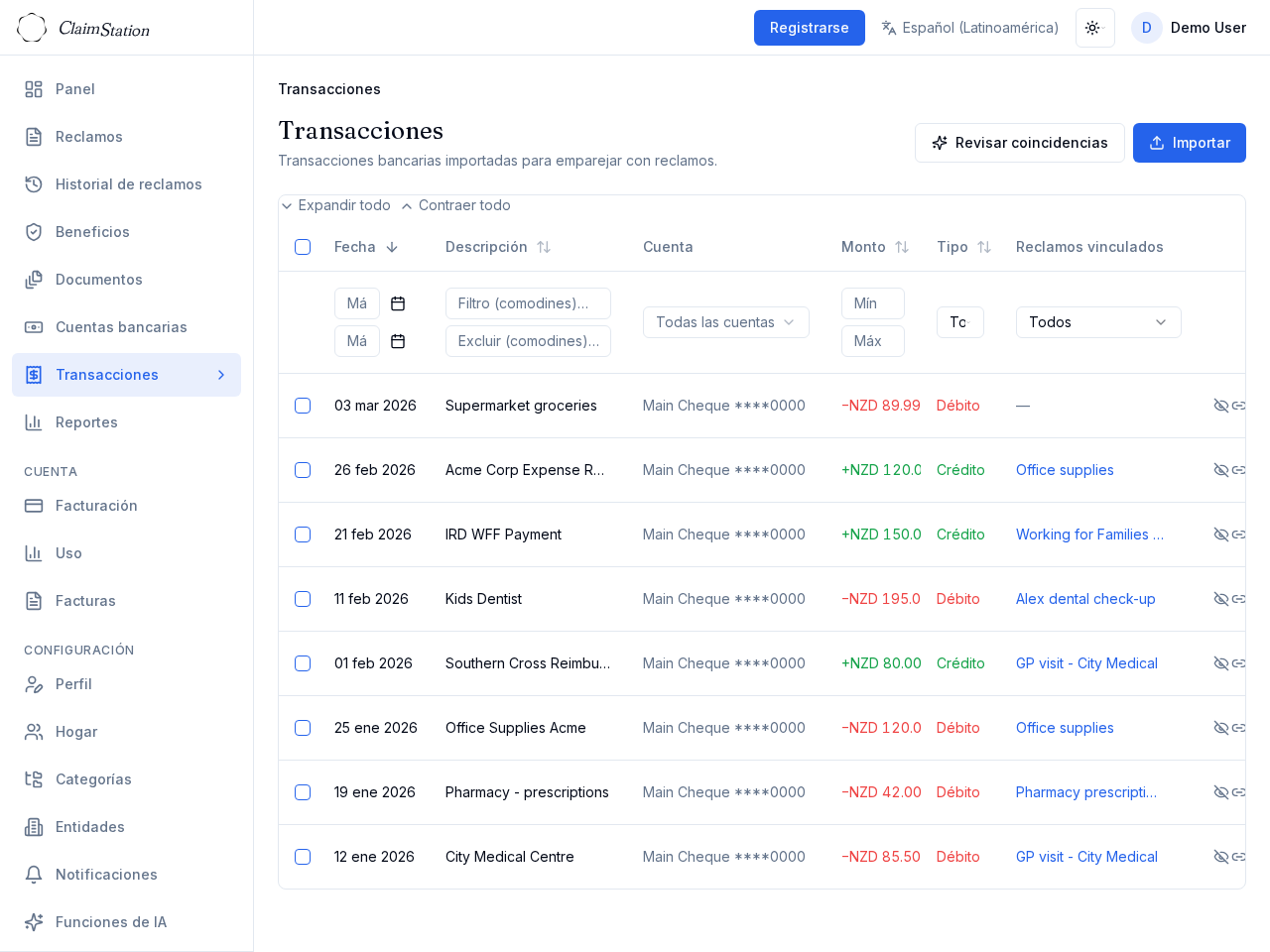Viewport: 1270px width, 952px height.
Task: Open calendar picker for first date filter
Action: click(398, 303)
